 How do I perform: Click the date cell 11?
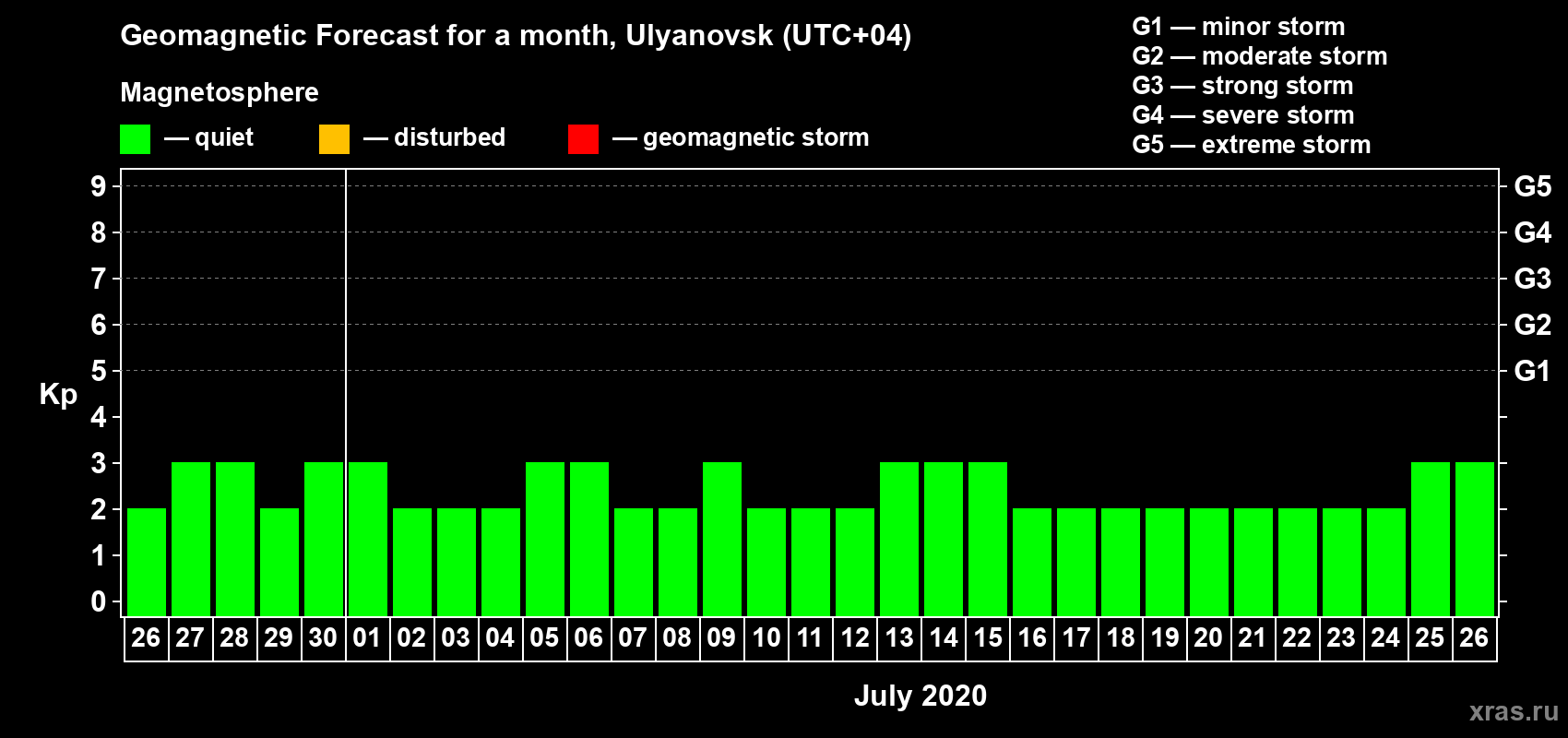coord(810,638)
